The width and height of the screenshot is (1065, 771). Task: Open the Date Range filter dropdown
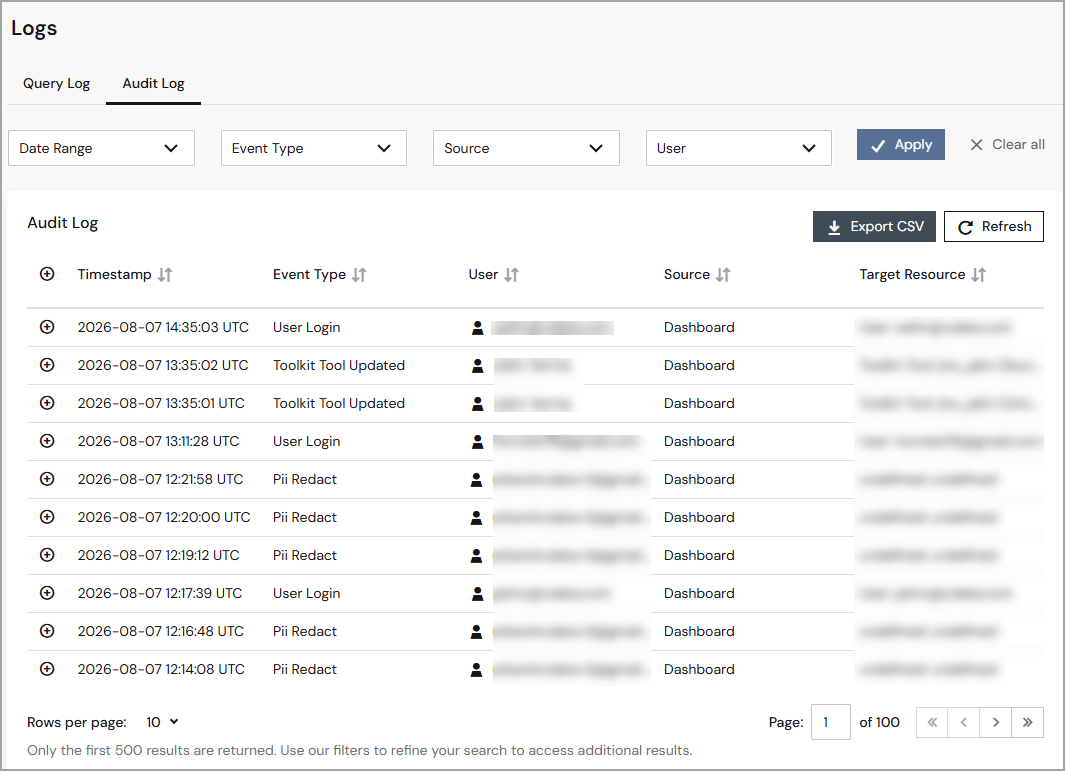[x=101, y=148]
